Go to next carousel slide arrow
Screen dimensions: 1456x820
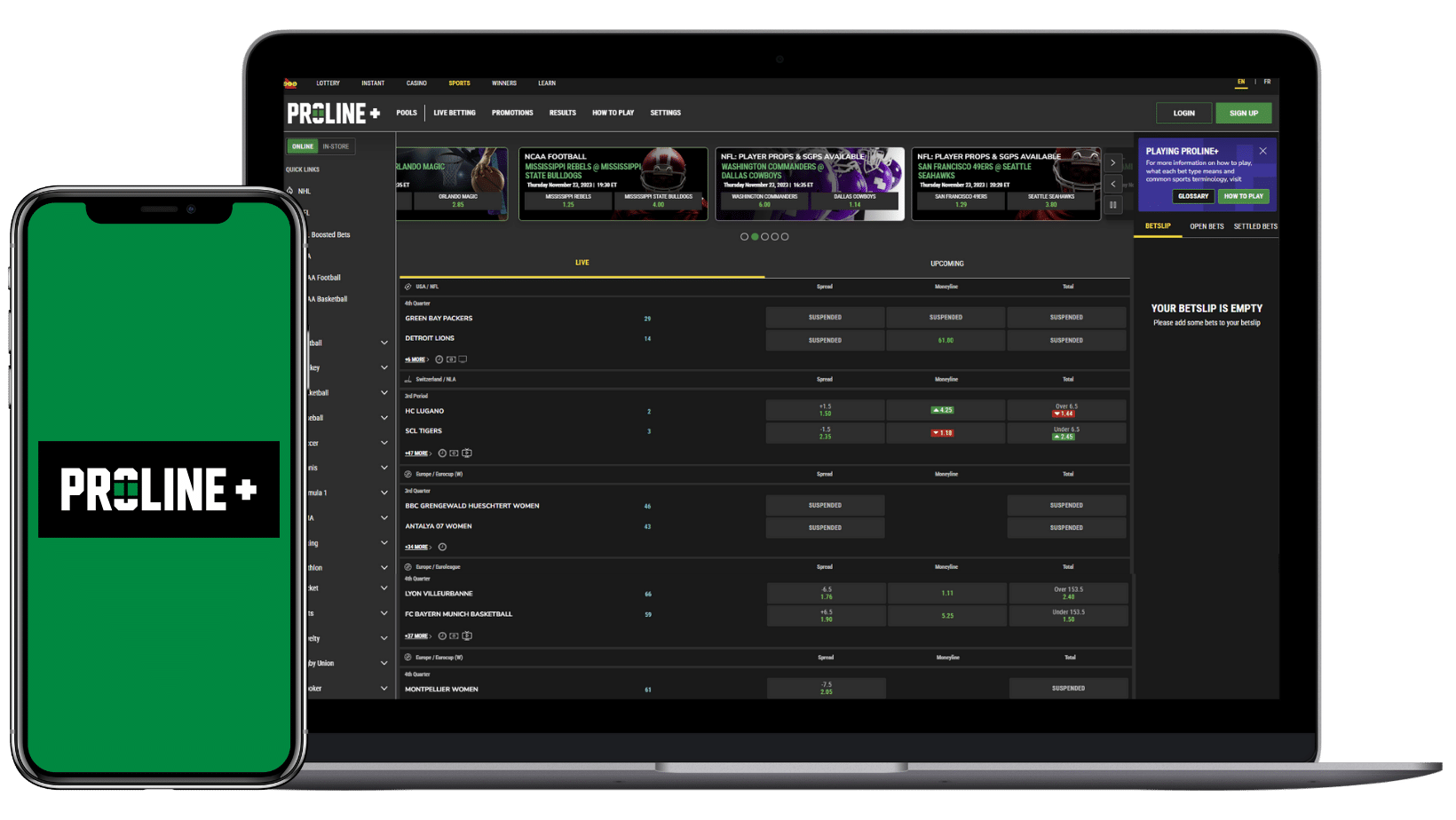1112,163
